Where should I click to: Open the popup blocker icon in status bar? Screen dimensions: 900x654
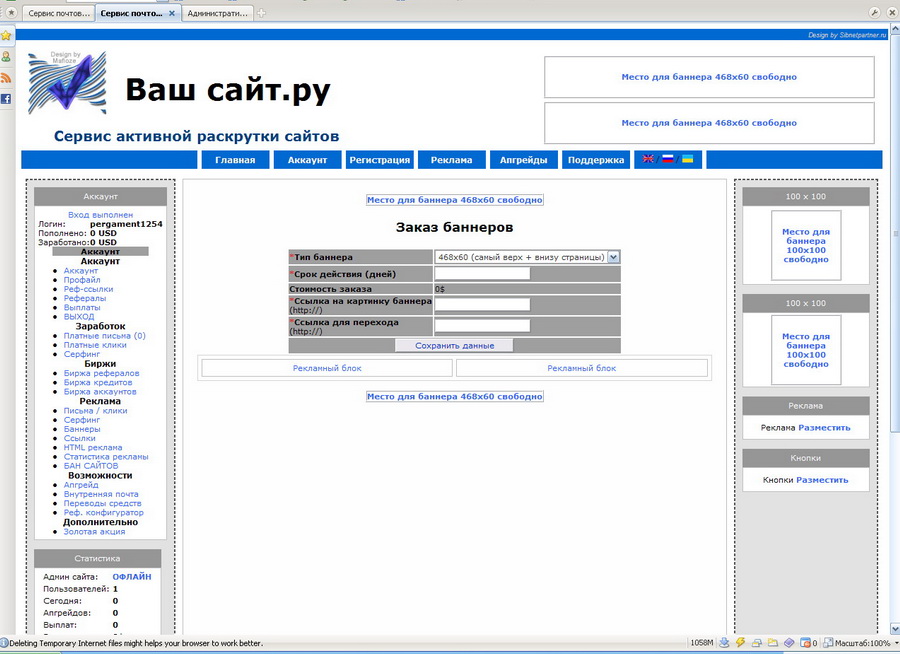pos(805,643)
